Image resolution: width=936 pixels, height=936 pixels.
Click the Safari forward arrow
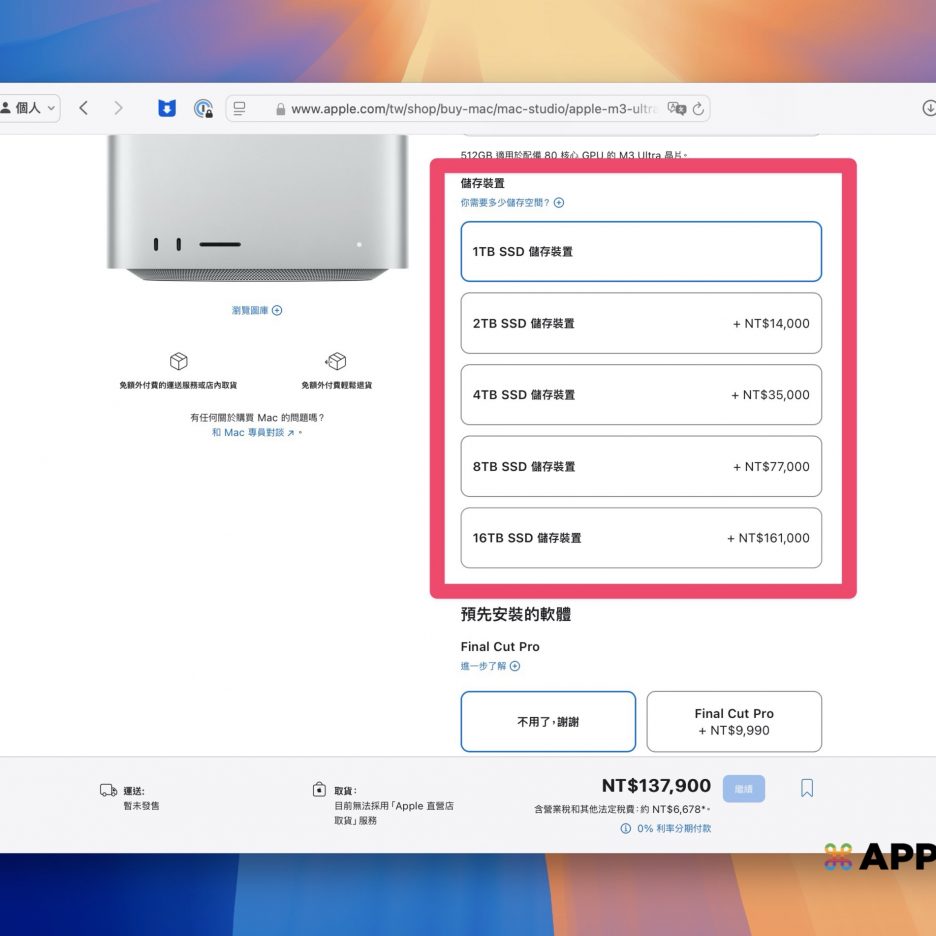(x=118, y=108)
